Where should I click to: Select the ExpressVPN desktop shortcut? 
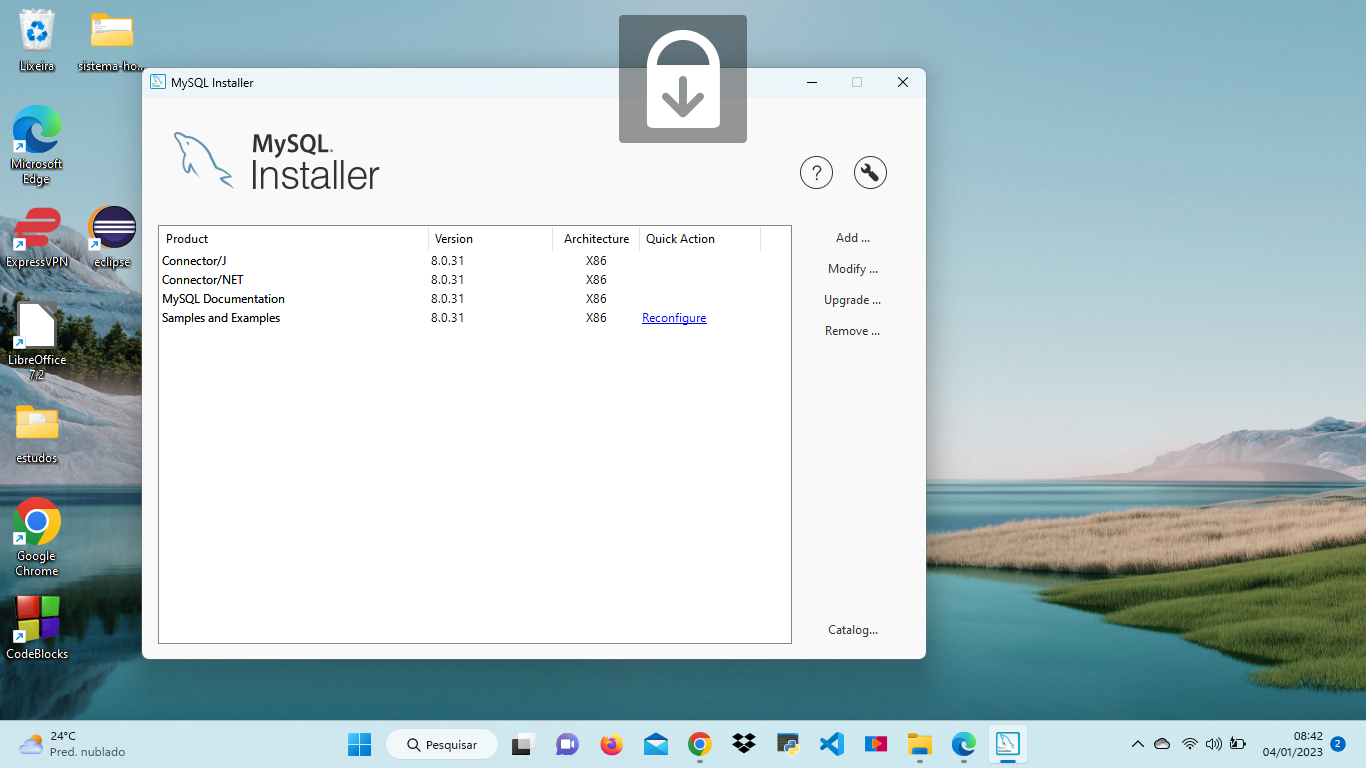(37, 238)
